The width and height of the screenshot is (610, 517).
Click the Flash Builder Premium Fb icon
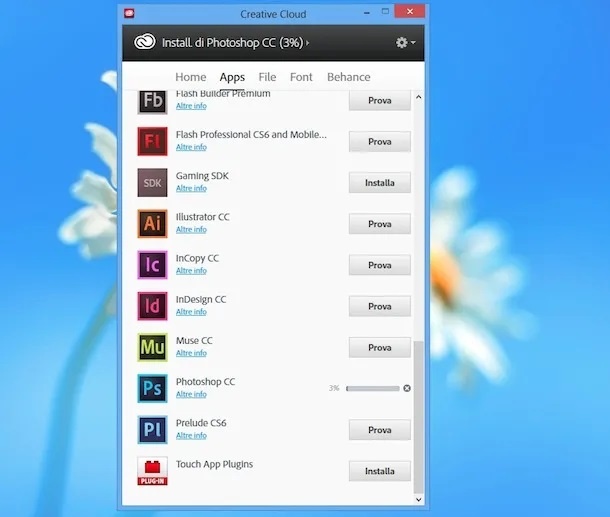[152, 102]
